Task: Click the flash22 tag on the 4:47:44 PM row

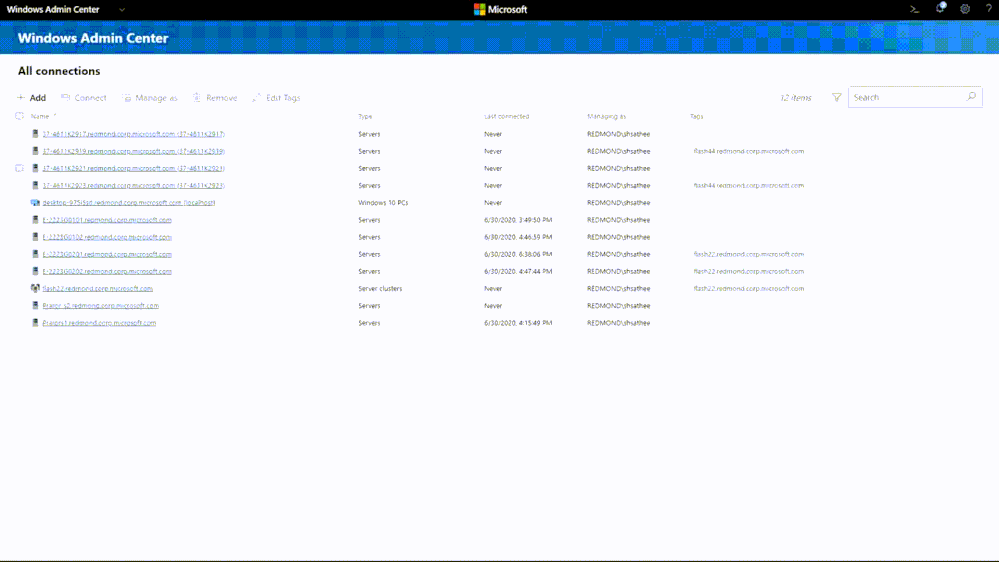Action: [749, 271]
